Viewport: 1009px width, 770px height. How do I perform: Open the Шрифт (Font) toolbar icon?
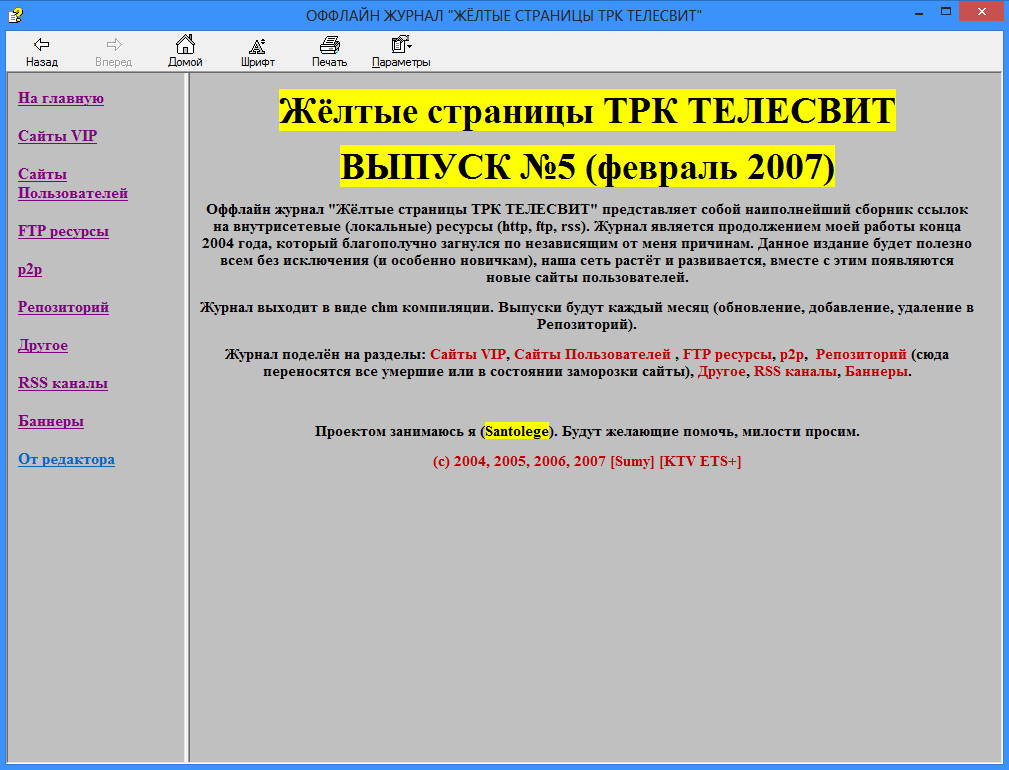[x=257, y=51]
